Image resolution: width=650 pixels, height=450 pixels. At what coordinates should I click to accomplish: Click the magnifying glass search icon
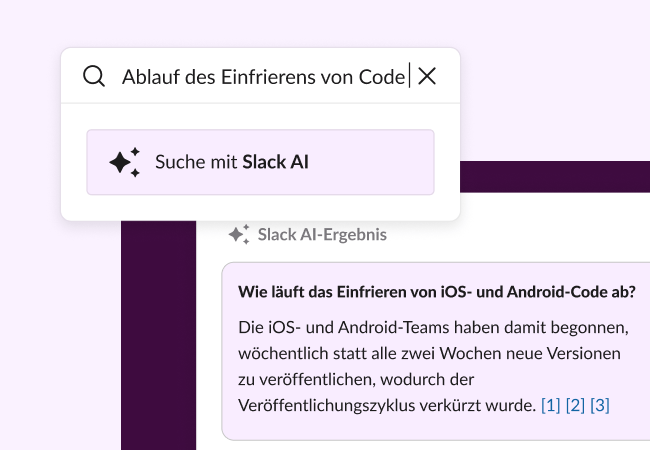pyautogui.click(x=94, y=76)
